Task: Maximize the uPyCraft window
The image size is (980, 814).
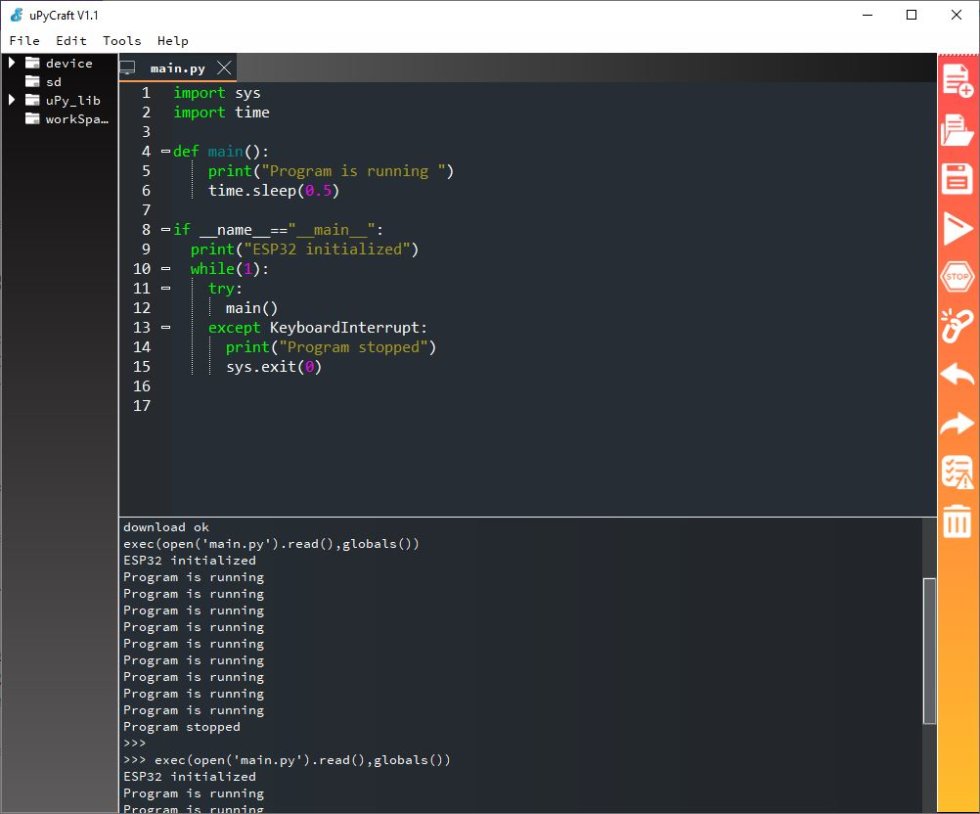Action: [x=912, y=15]
